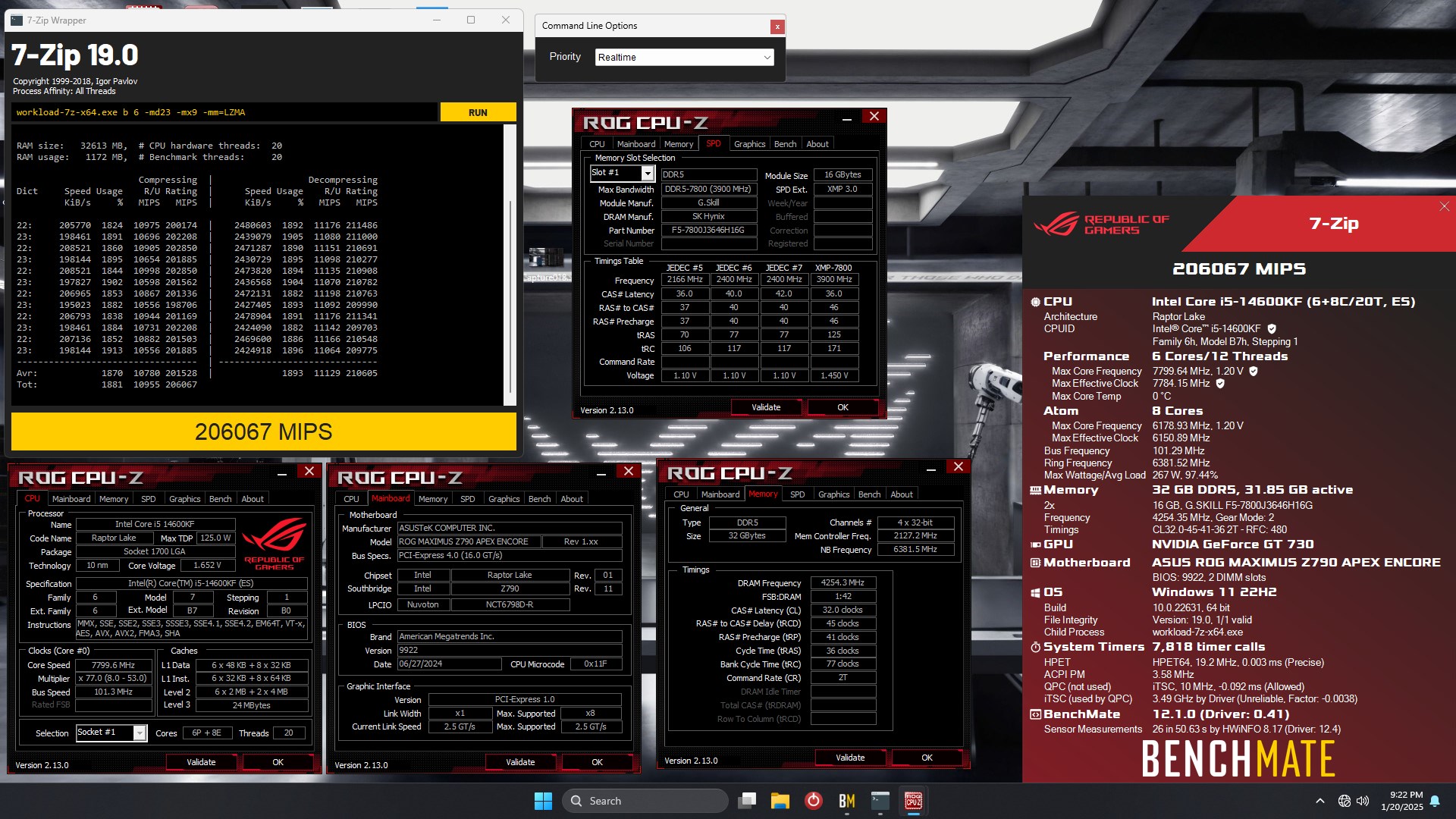Open the red power icon app in taskbar
The height and width of the screenshot is (819, 1456).
pos(814,801)
